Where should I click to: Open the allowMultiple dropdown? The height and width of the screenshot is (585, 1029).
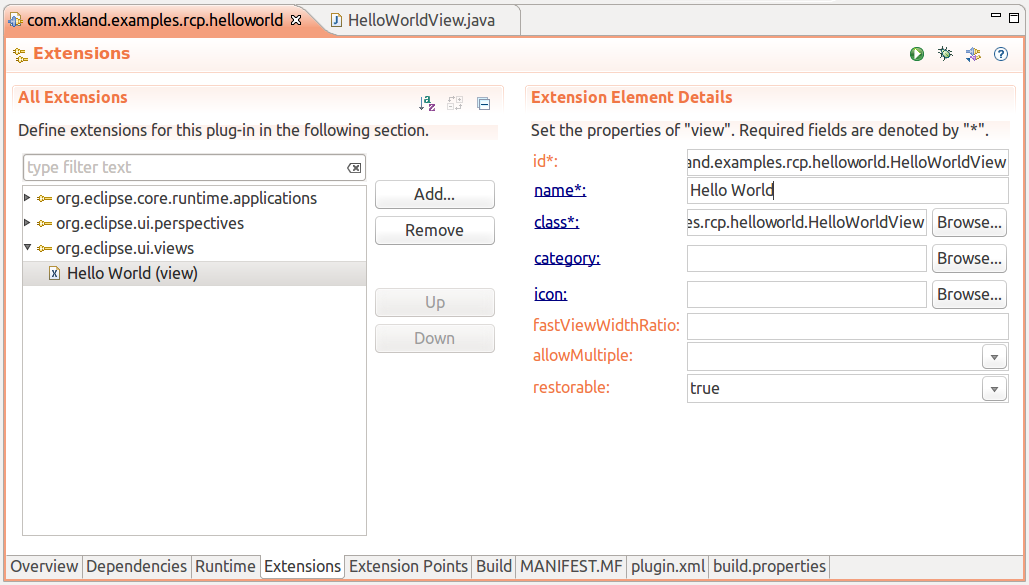[x=994, y=357]
